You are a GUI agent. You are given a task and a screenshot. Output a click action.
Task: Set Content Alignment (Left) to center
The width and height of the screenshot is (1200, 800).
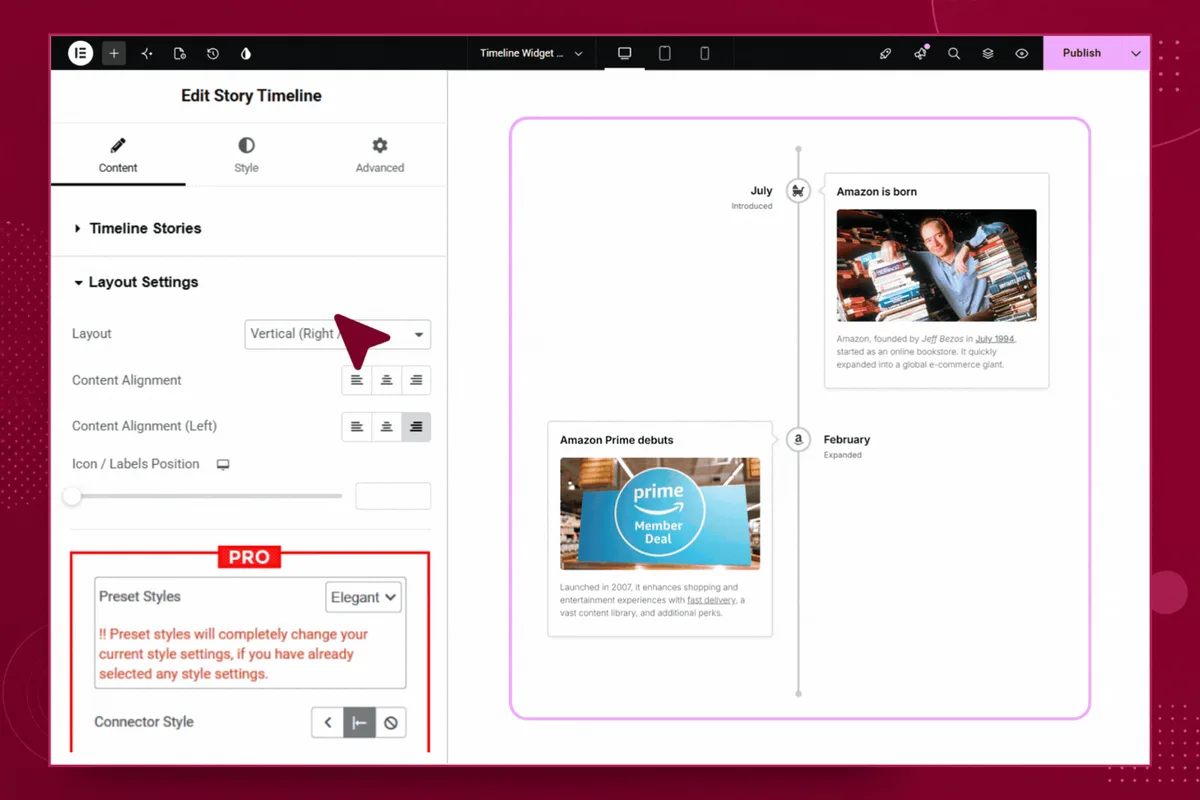(x=386, y=427)
